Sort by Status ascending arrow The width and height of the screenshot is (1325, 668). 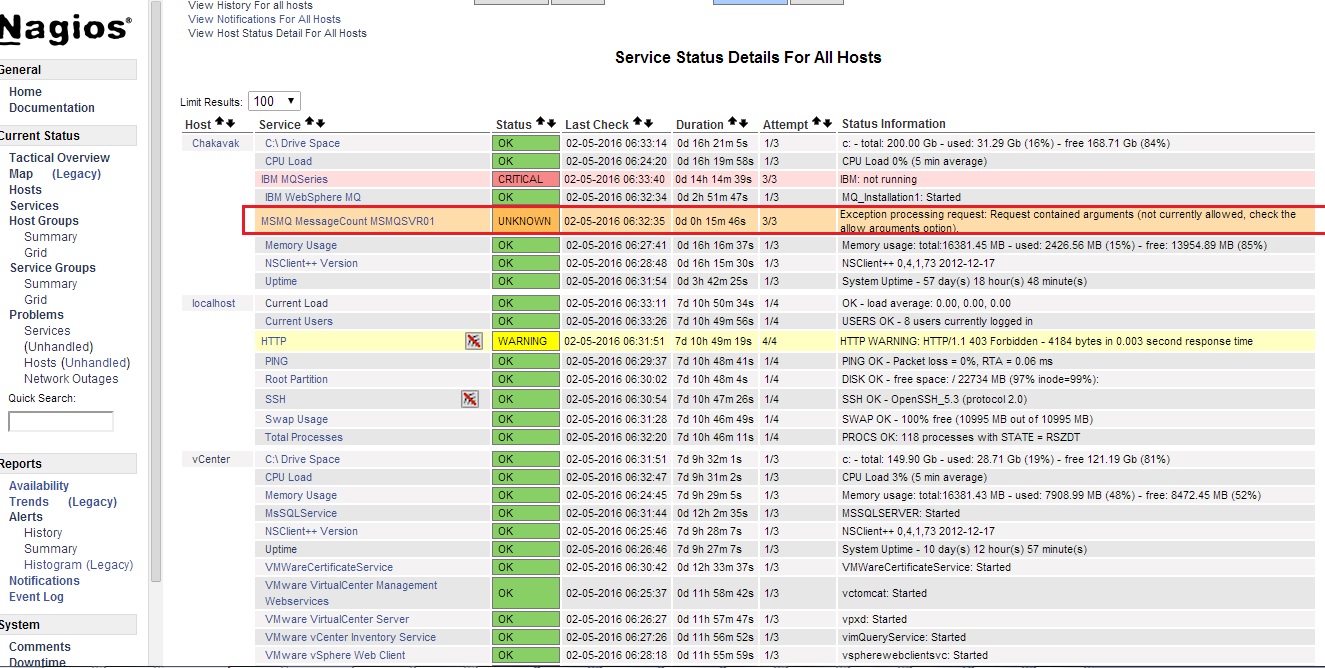click(x=540, y=123)
